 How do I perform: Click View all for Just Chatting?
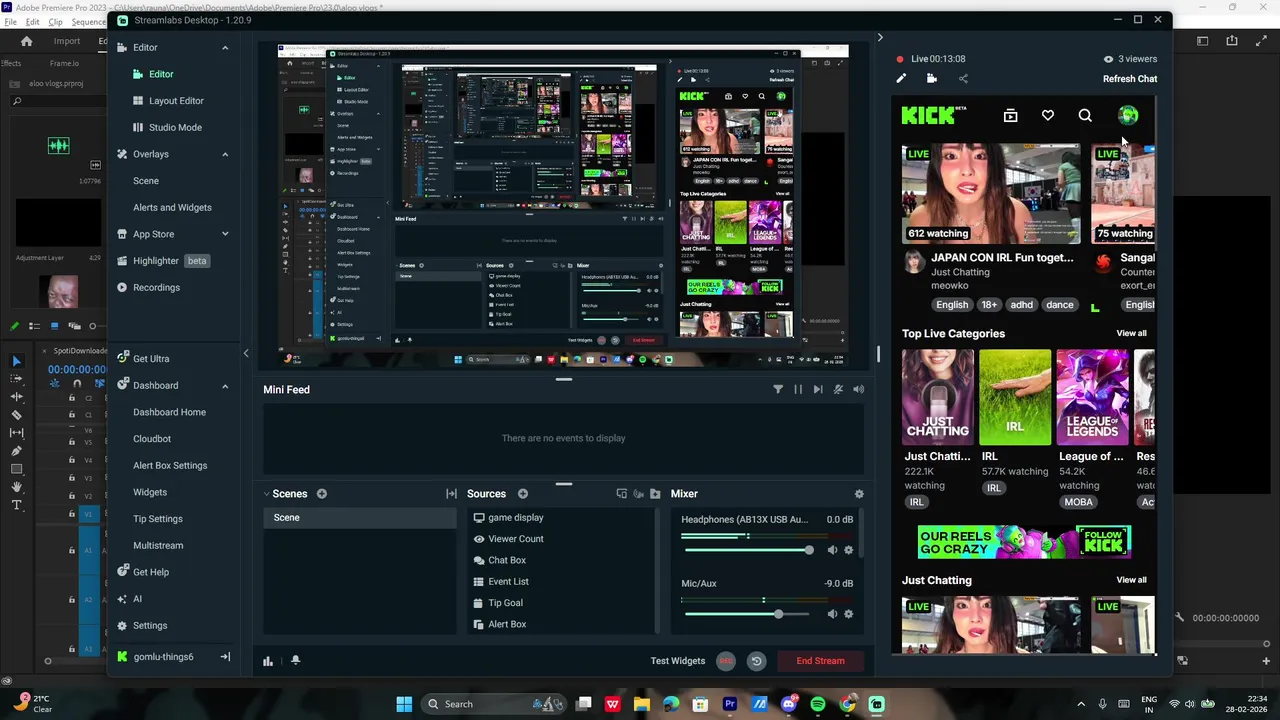1131,580
